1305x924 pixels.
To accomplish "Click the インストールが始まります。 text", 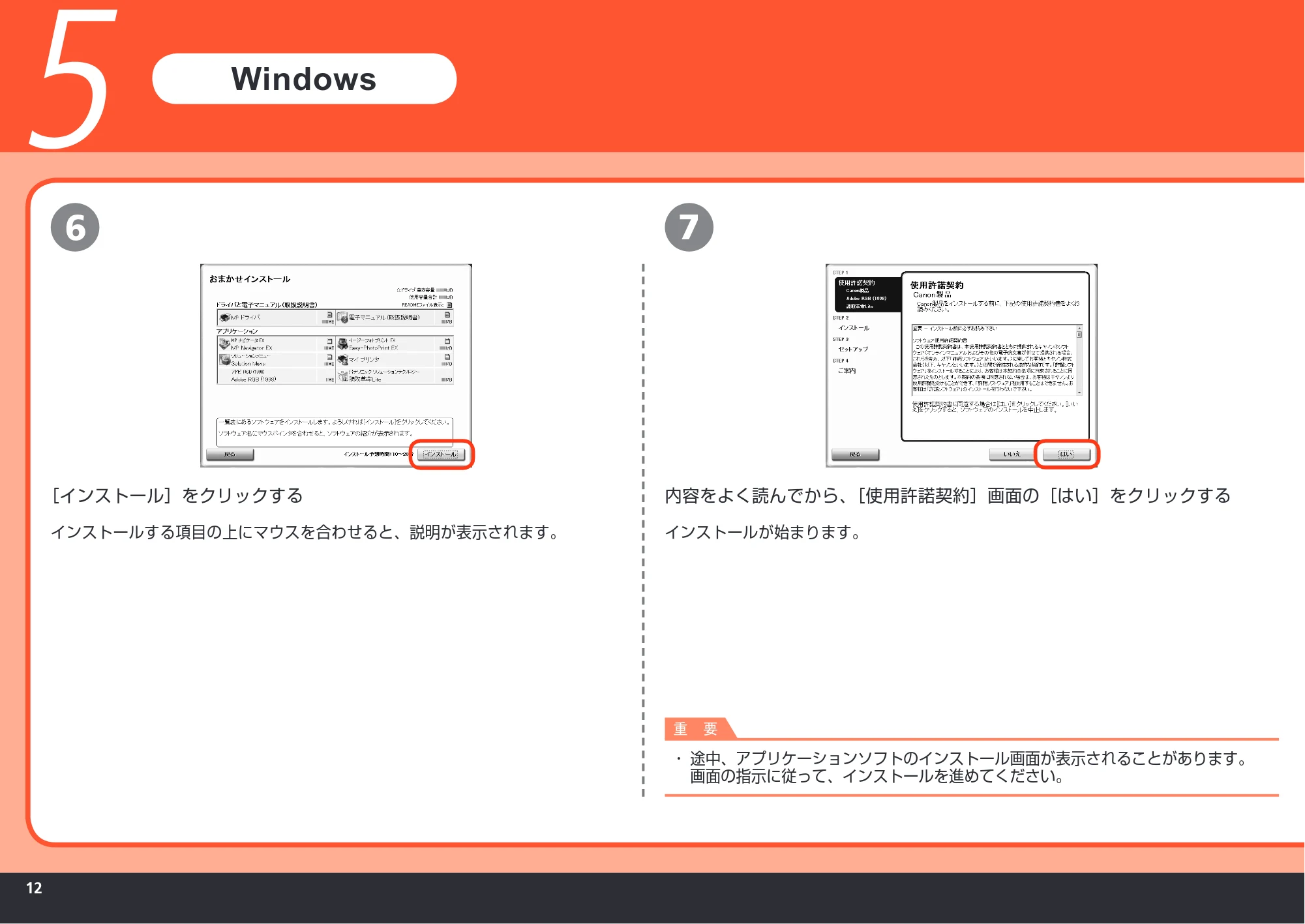I will (764, 532).
